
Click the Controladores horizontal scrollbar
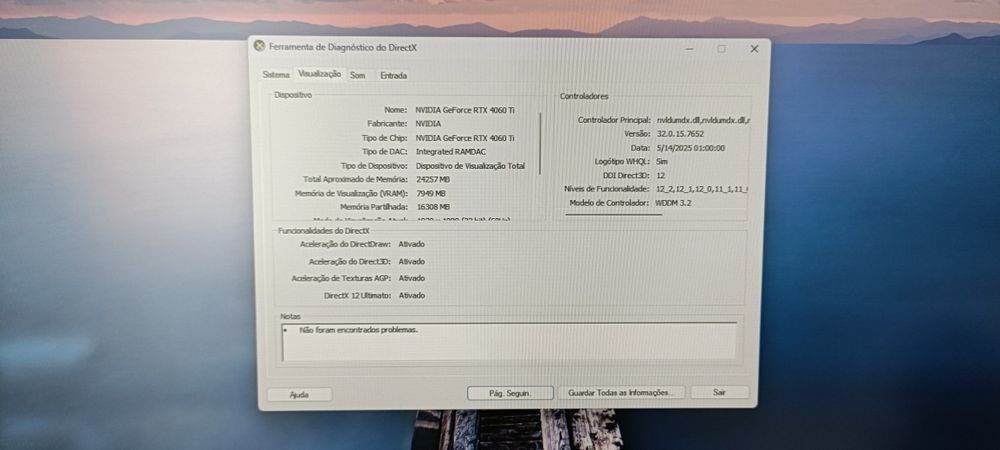(x=614, y=215)
